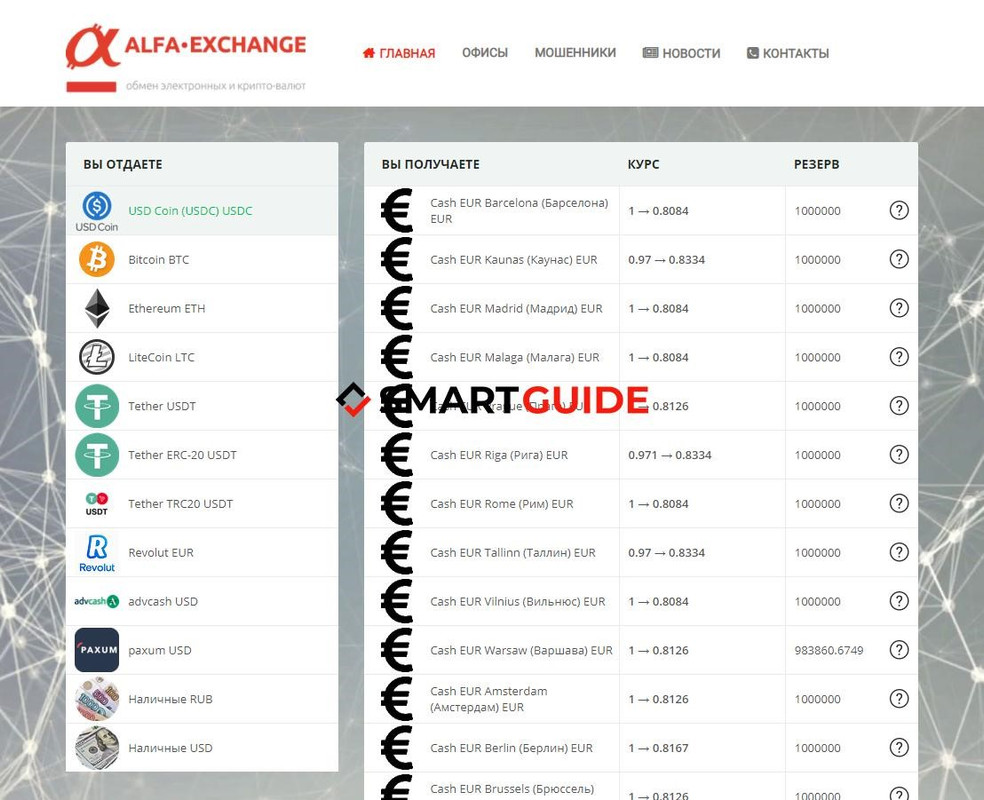Select the advcash USD icon

pyautogui.click(x=97, y=601)
